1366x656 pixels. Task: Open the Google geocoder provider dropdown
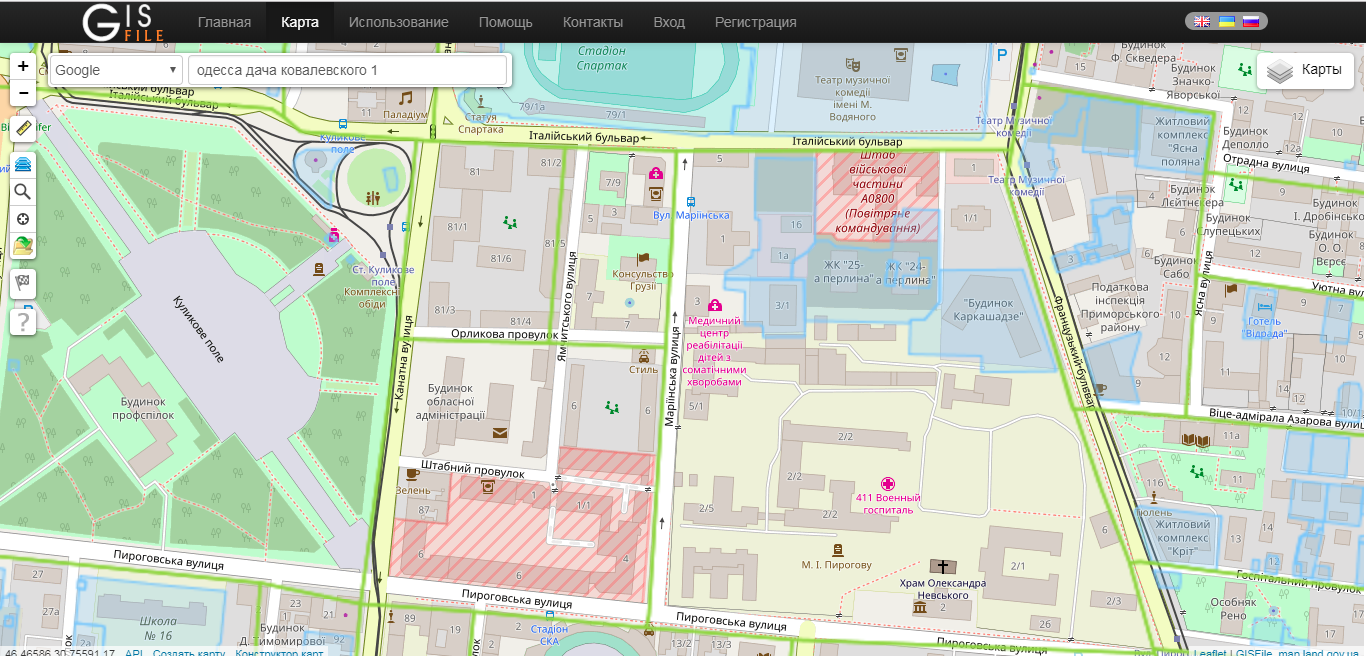tap(116, 70)
